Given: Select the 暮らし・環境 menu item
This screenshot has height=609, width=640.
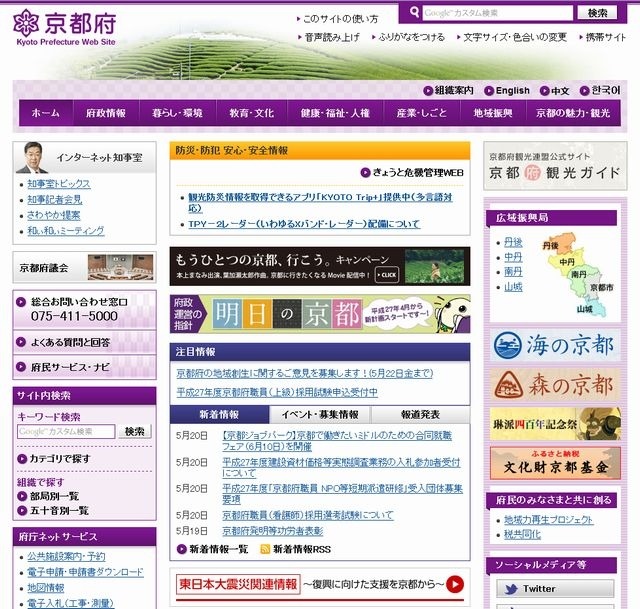Looking at the screenshot, I should [x=180, y=113].
